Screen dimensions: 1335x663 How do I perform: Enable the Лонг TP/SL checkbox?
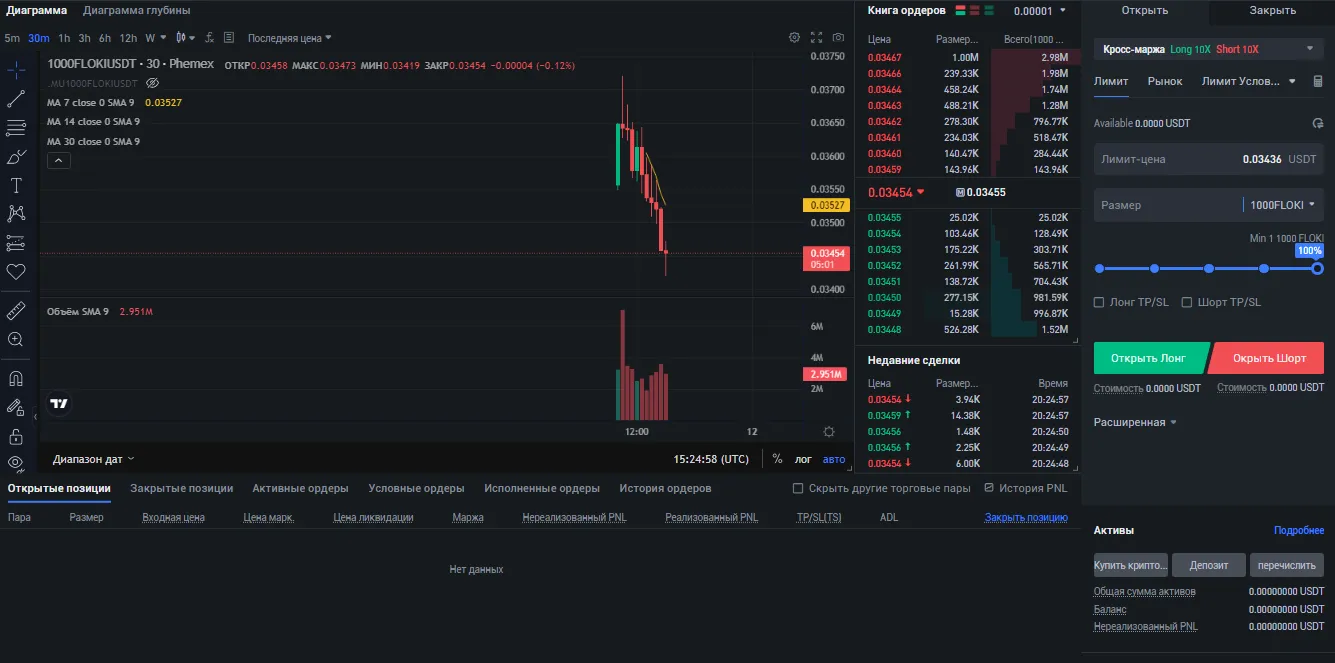pyautogui.click(x=1099, y=302)
